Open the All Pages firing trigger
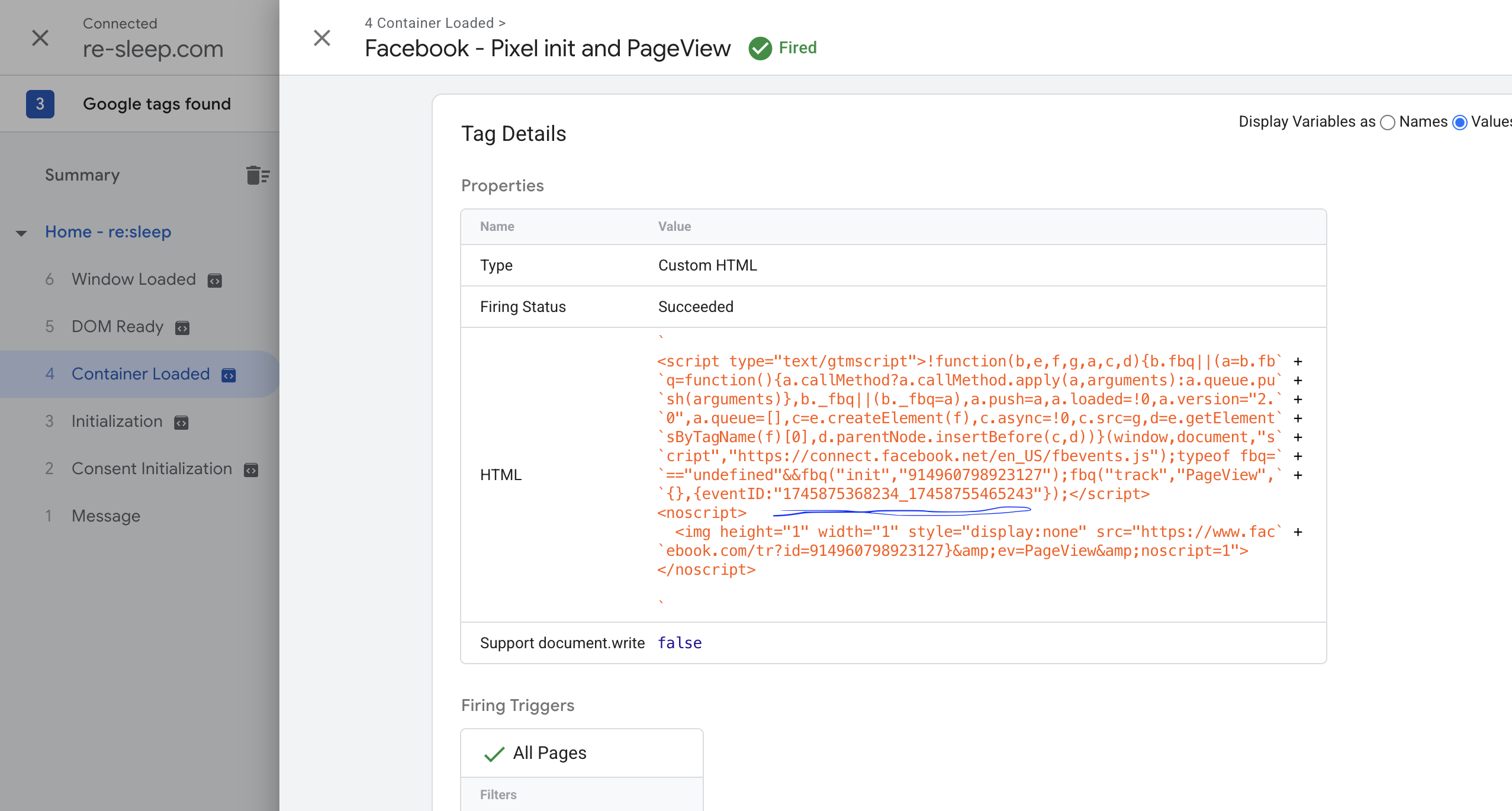Image resolution: width=1512 pixels, height=811 pixels. click(582, 753)
